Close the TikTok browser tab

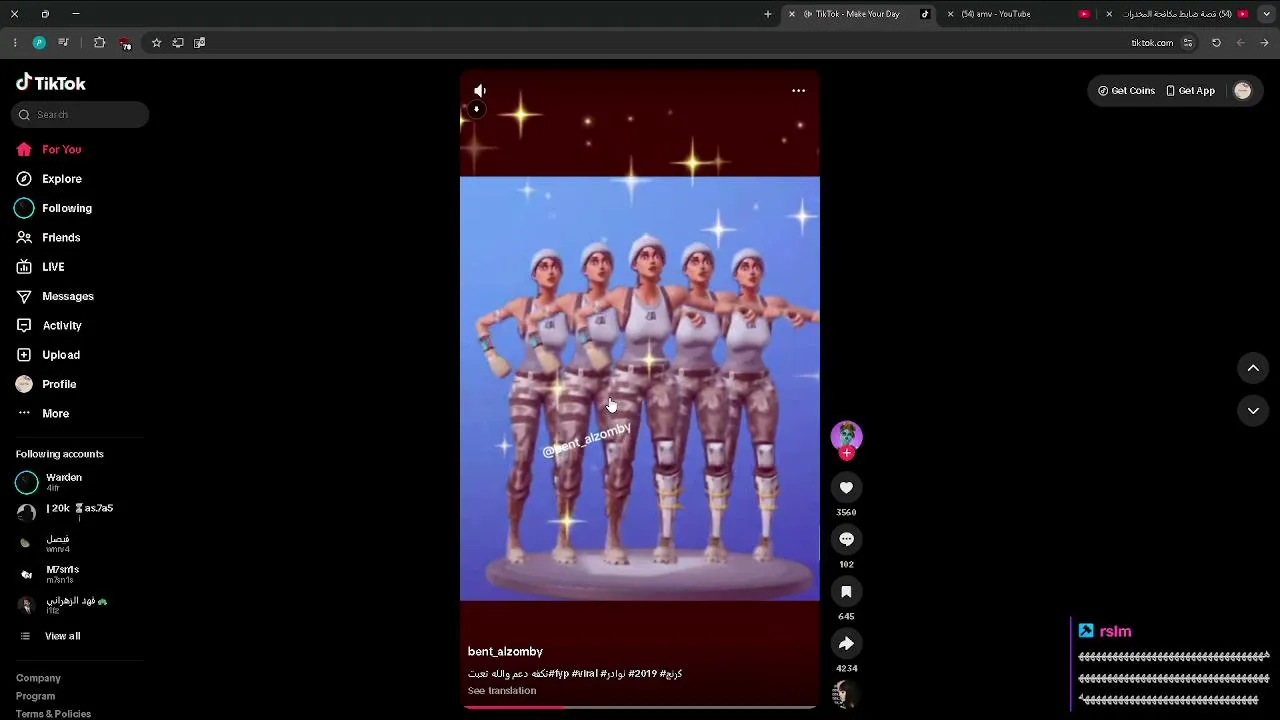792,14
